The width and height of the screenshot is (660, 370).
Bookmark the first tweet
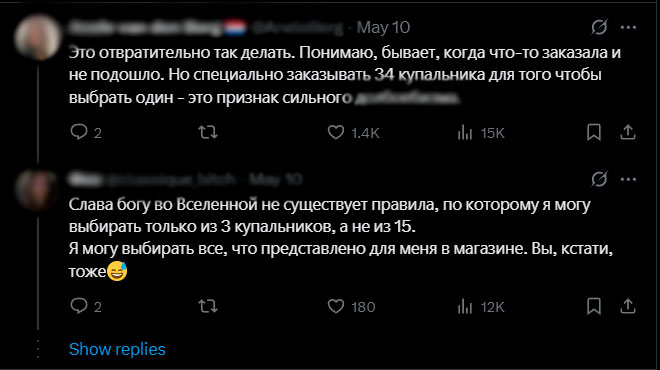point(593,132)
